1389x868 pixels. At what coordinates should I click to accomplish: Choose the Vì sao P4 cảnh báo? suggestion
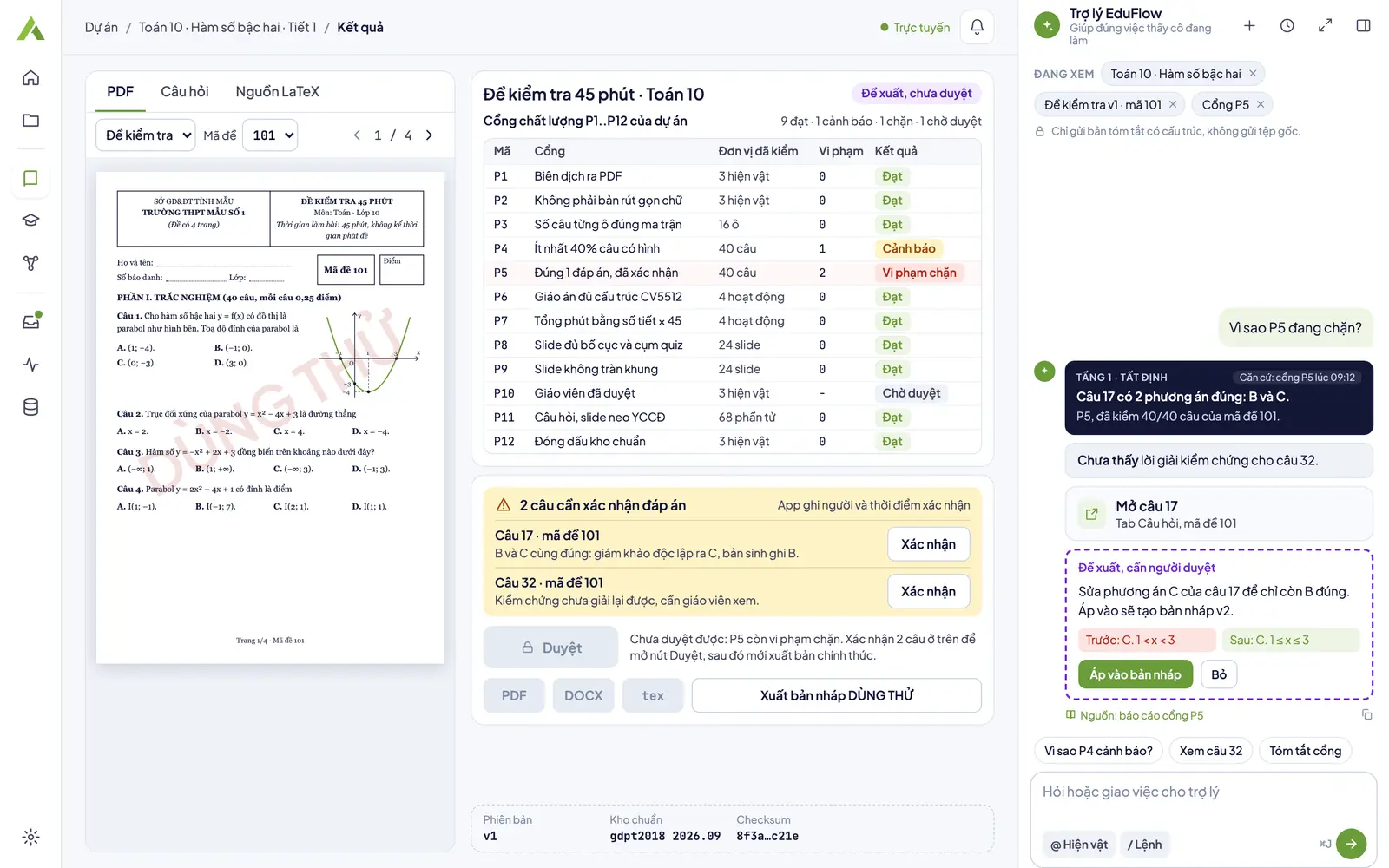pyautogui.click(x=1098, y=751)
